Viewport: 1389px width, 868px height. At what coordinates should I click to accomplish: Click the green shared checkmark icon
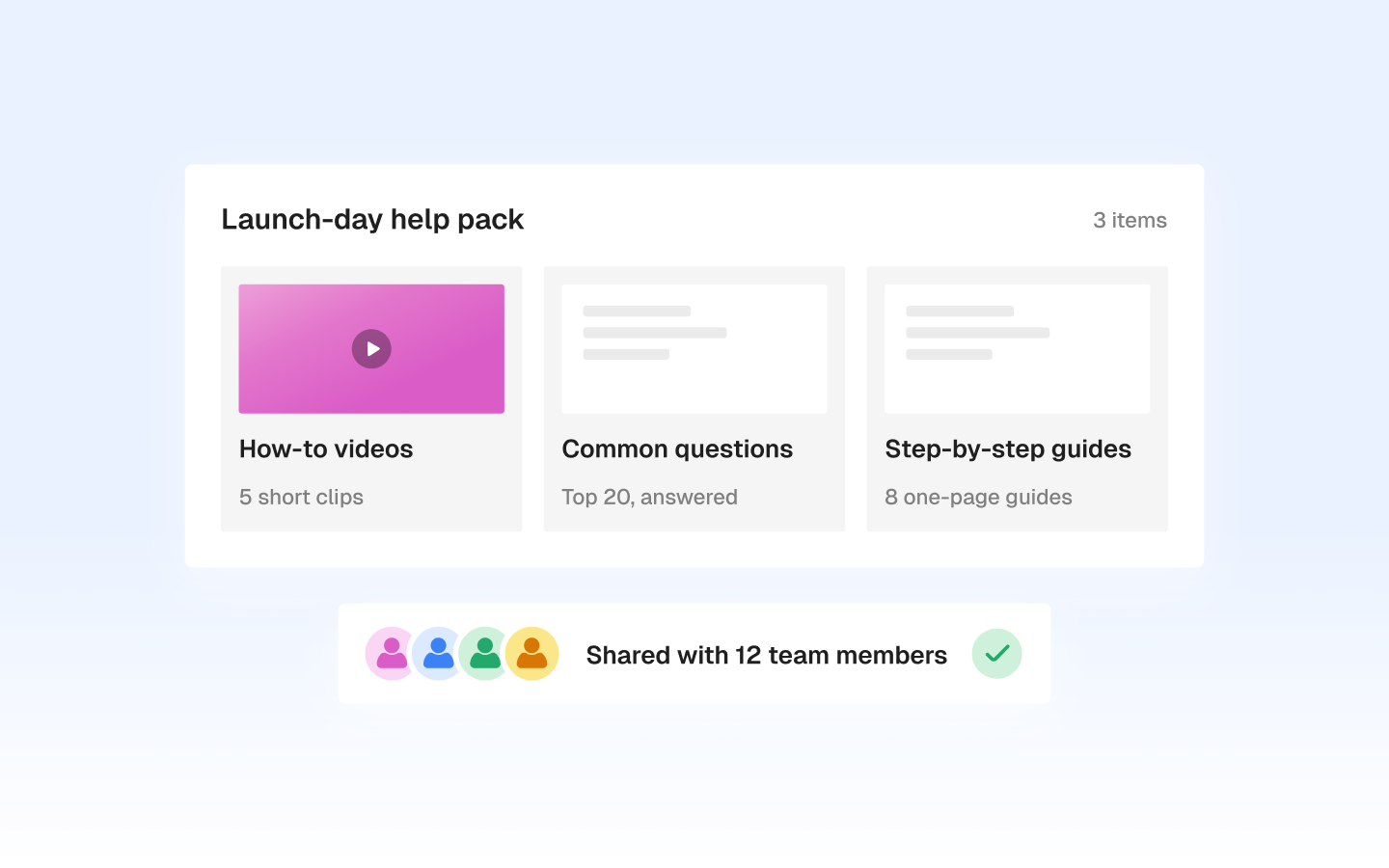(x=996, y=654)
